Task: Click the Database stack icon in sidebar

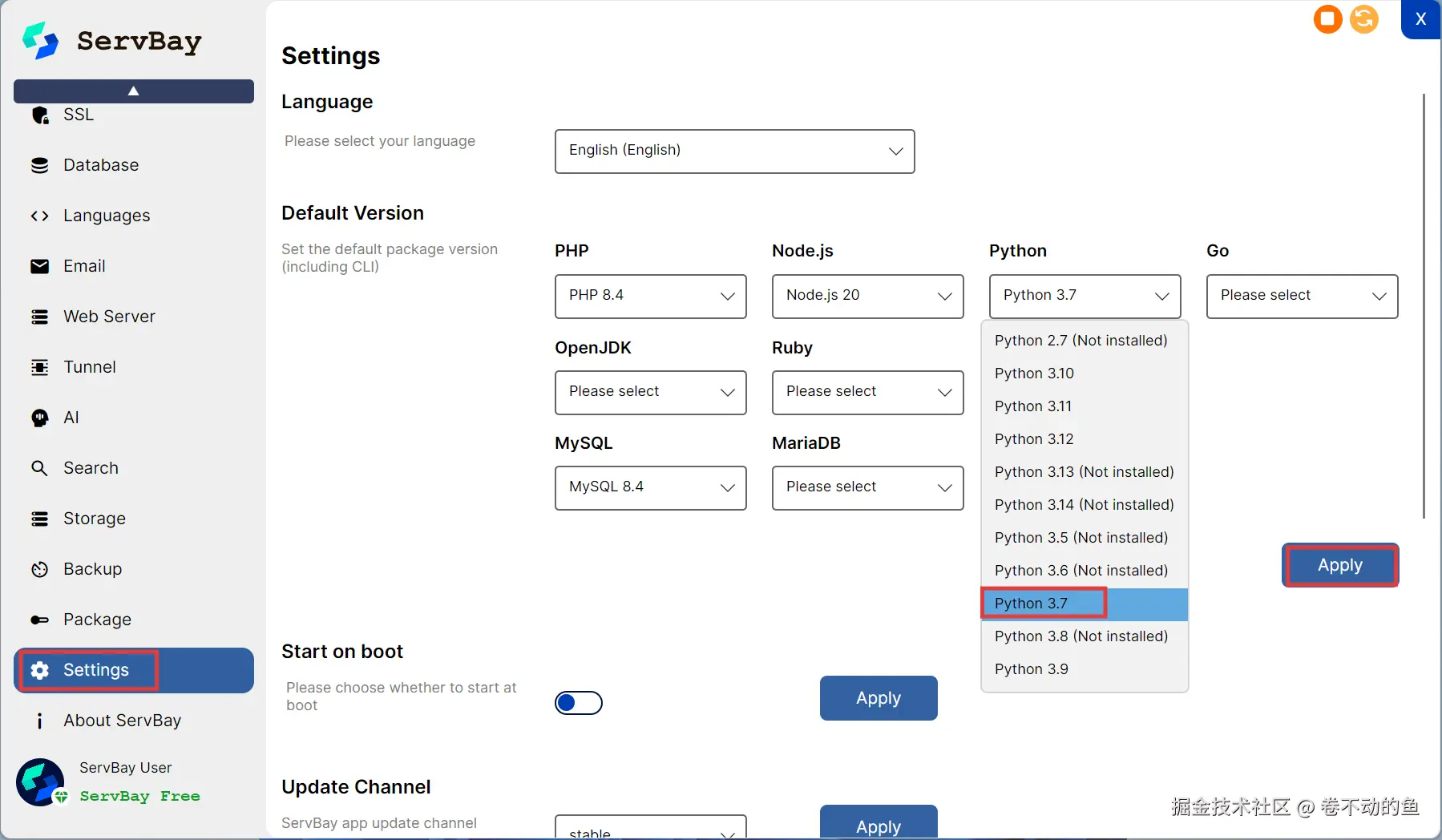Action: (x=39, y=165)
